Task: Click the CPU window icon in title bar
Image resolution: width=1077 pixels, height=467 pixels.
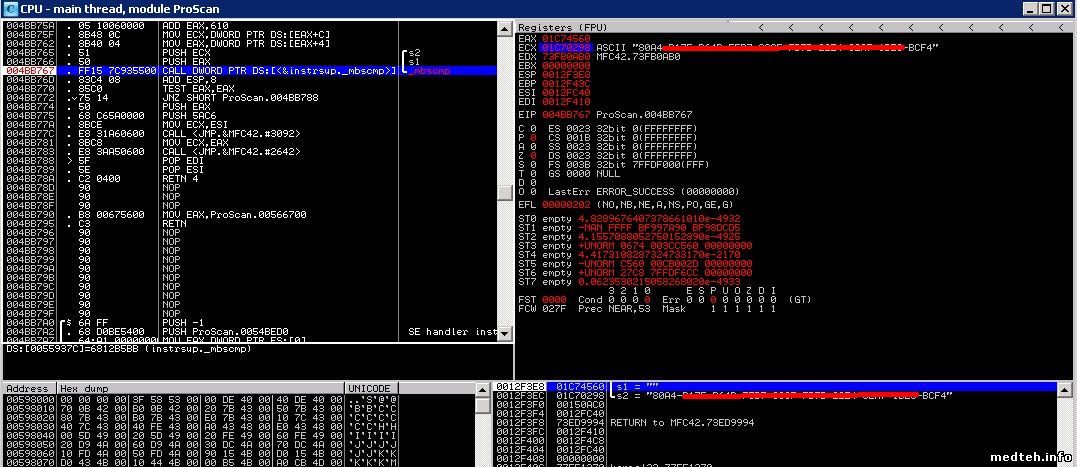Action: tap(11, 9)
